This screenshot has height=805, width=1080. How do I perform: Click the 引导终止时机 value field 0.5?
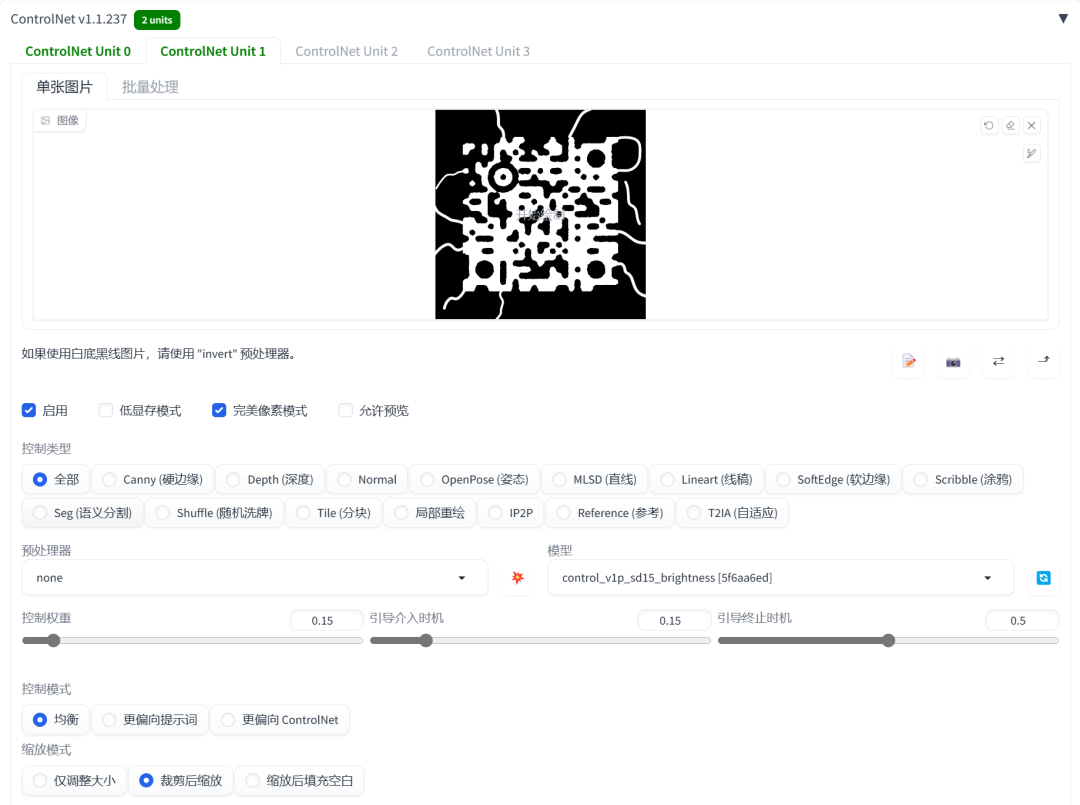(x=1022, y=620)
